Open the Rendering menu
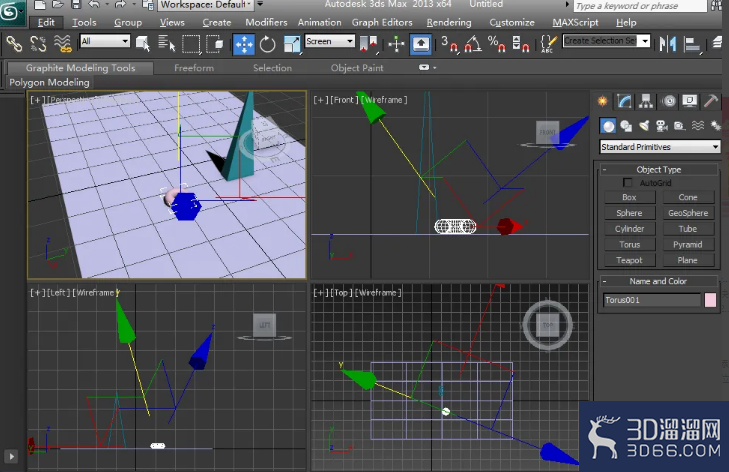This screenshot has height=472, width=729. coord(449,22)
